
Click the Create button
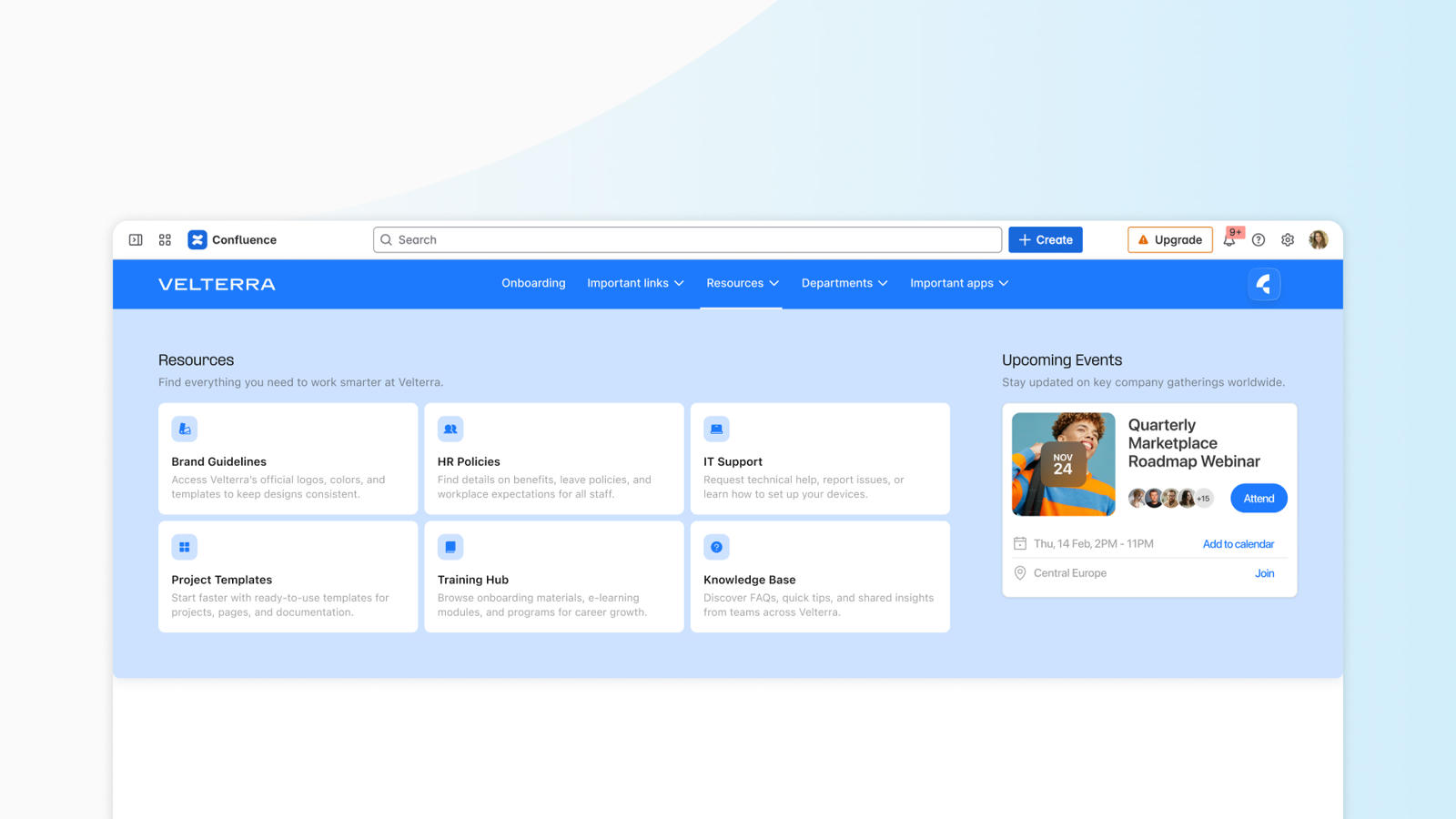(x=1046, y=240)
